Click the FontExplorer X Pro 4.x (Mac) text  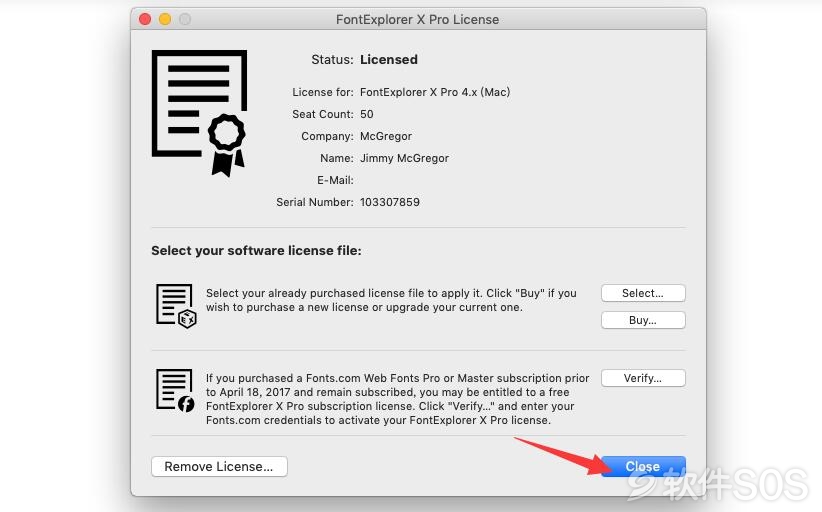tap(435, 92)
